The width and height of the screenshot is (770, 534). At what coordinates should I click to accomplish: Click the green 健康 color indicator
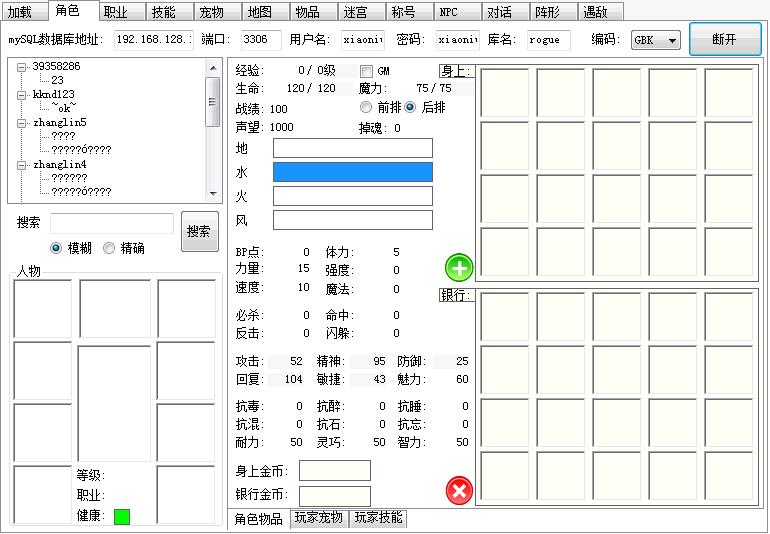click(x=122, y=517)
